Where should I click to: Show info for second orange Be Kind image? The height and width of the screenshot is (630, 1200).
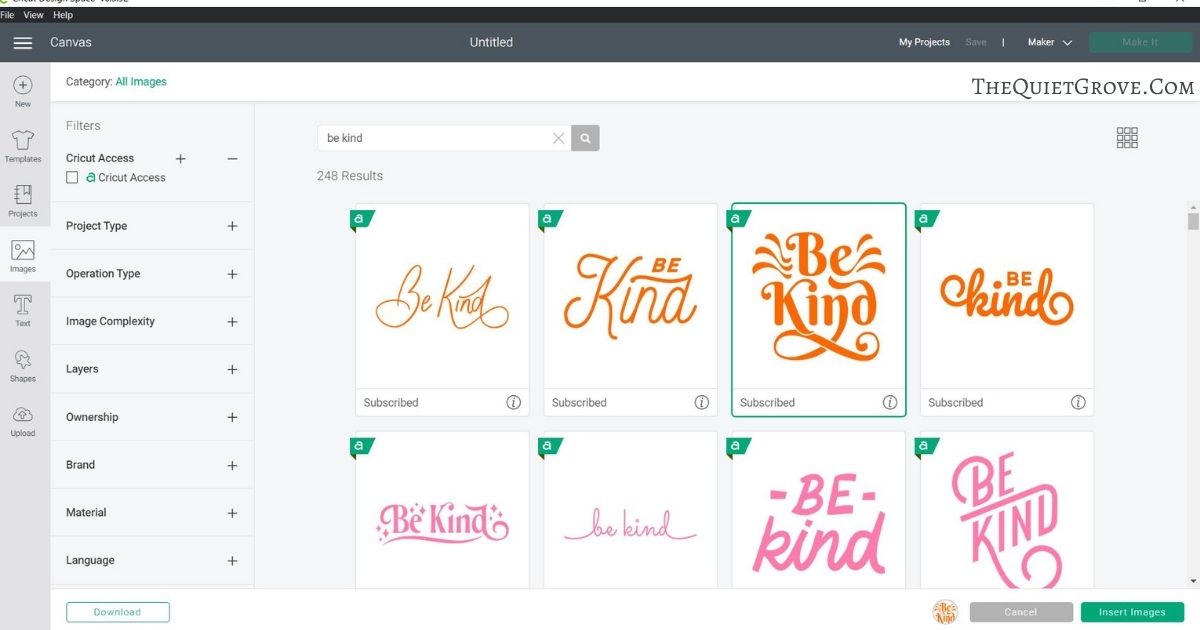[702, 403]
